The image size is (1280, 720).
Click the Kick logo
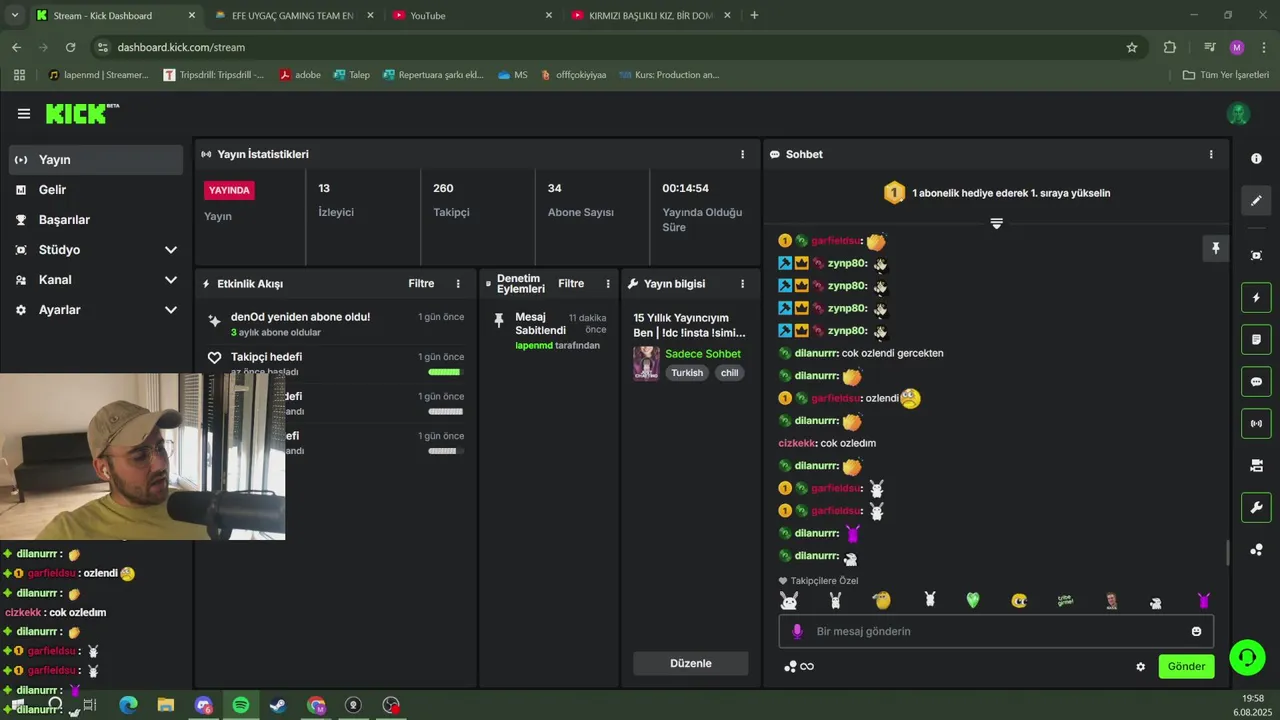point(82,114)
